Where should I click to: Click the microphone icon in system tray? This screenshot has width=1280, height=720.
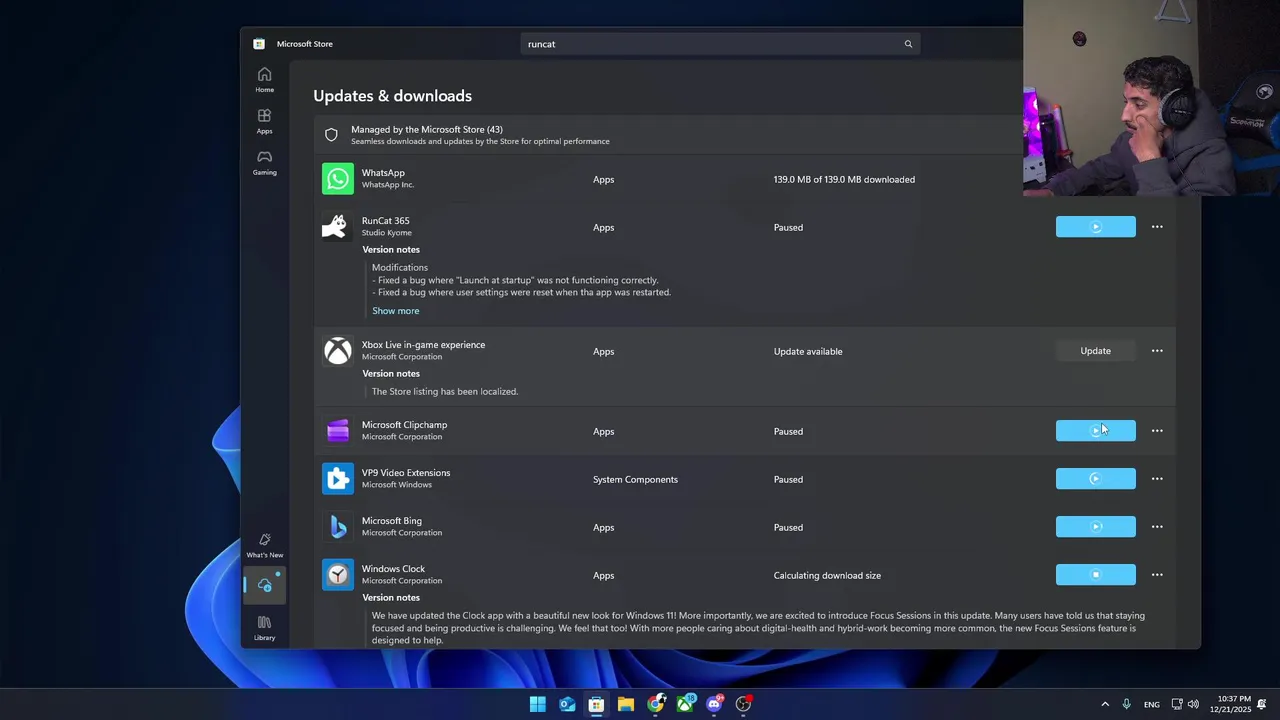click(x=1126, y=704)
